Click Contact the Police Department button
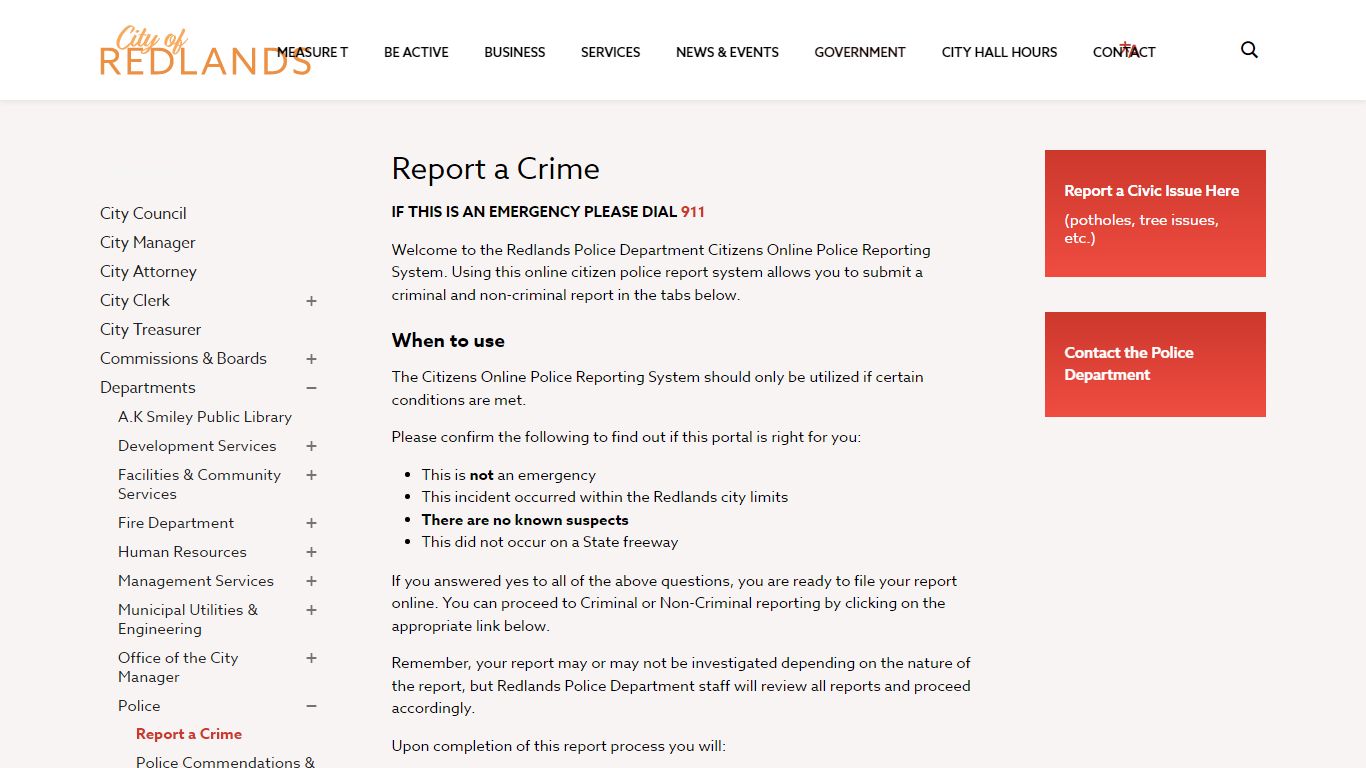Screen dimensions: 1366x768 [x=1155, y=364]
